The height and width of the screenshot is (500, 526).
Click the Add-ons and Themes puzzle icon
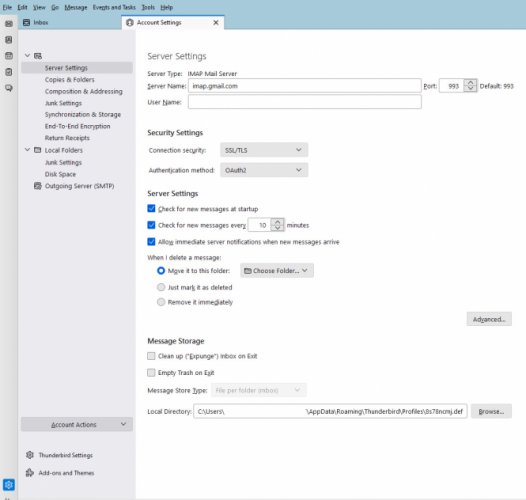pyautogui.click(x=30, y=473)
